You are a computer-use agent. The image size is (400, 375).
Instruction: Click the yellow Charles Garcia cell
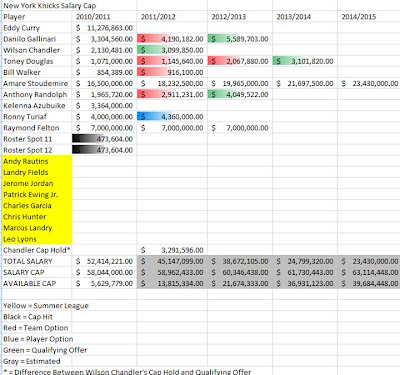click(37, 206)
